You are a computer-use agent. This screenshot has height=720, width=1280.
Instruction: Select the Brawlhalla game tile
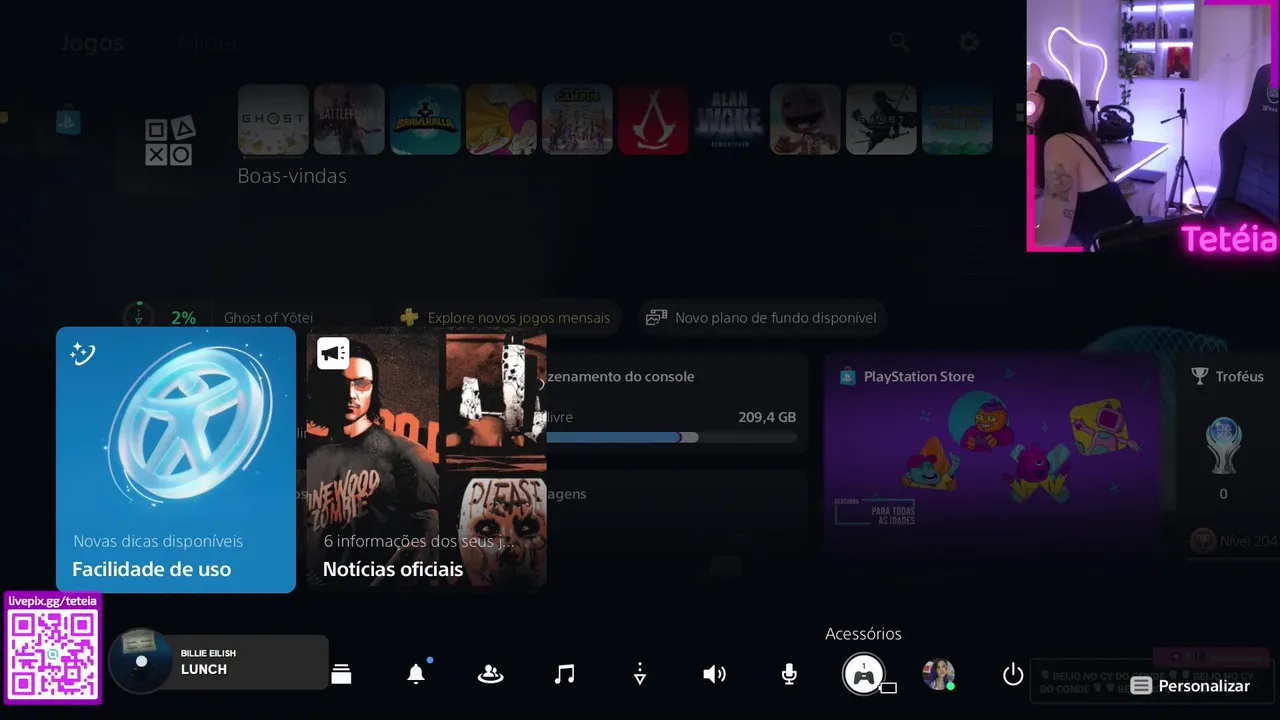(x=425, y=119)
